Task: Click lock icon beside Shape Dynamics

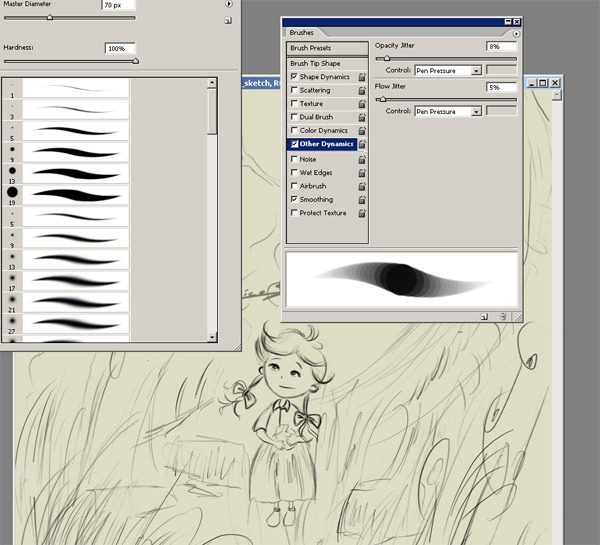Action: click(x=362, y=77)
